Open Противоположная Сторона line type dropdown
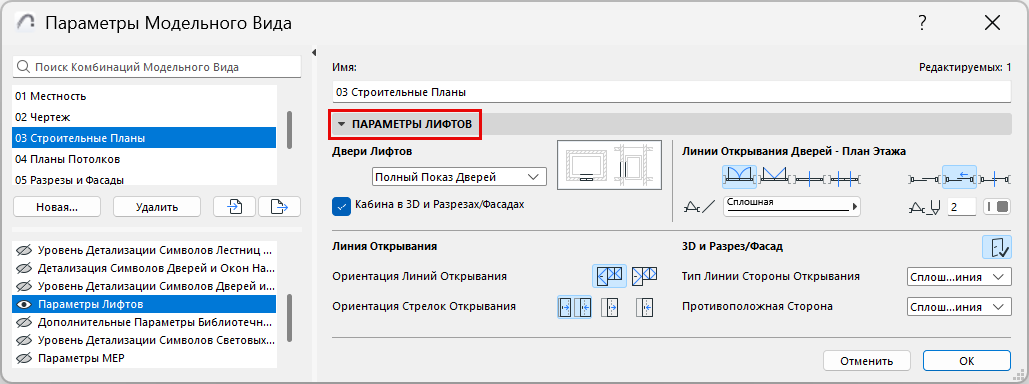This screenshot has height=384, width=1029. click(x=958, y=307)
